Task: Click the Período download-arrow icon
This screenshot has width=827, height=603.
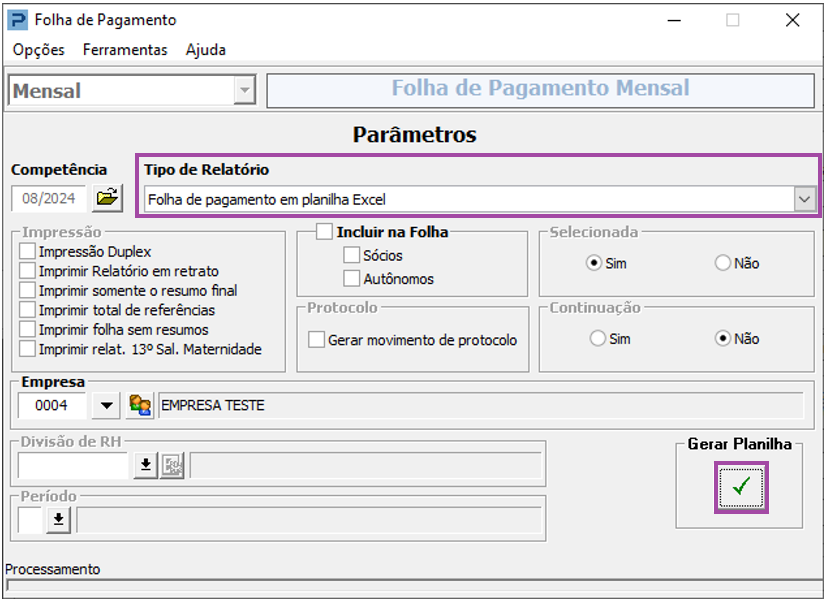Action: pos(58,518)
